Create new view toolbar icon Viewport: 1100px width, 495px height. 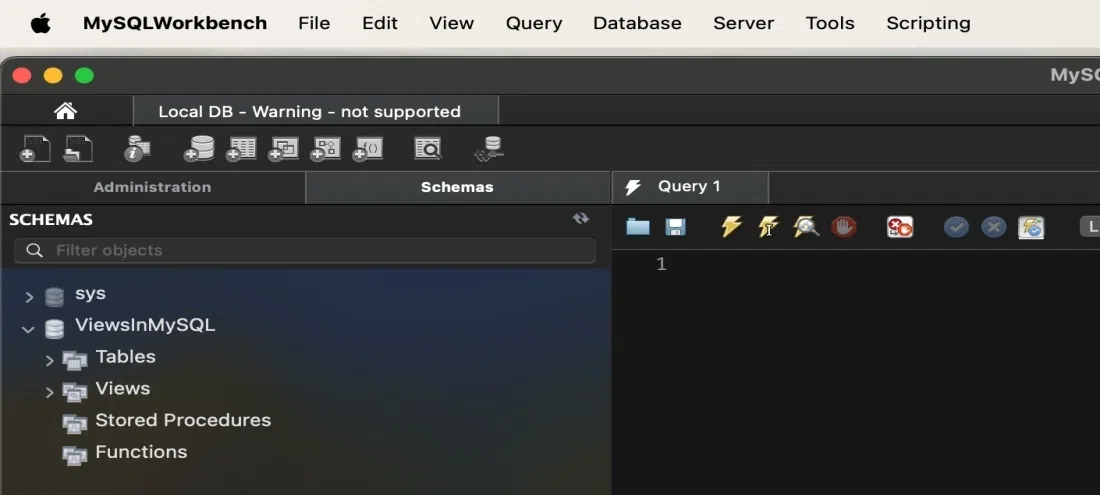pyautogui.click(x=283, y=149)
